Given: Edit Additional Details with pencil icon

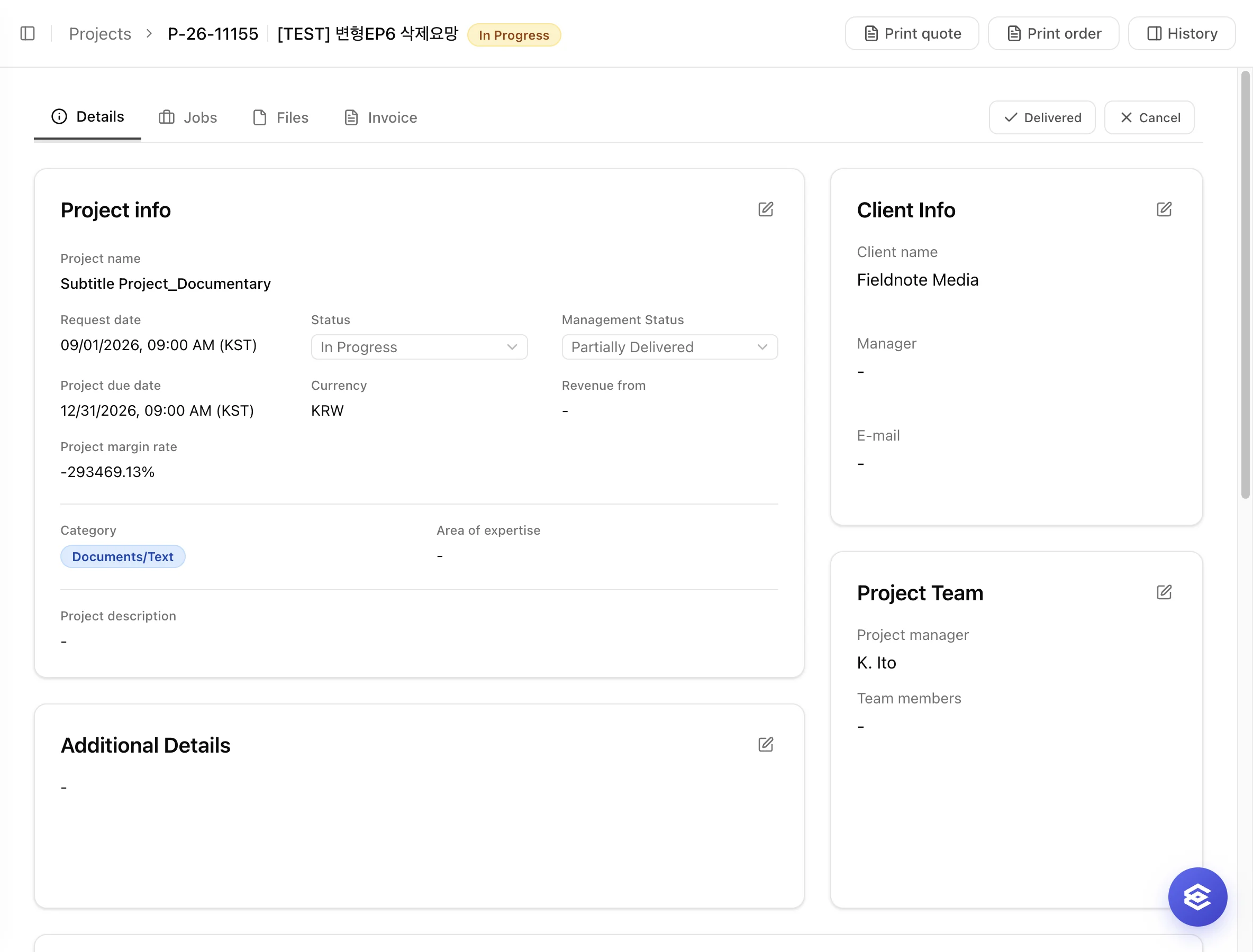Looking at the screenshot, I should (766, 744).
